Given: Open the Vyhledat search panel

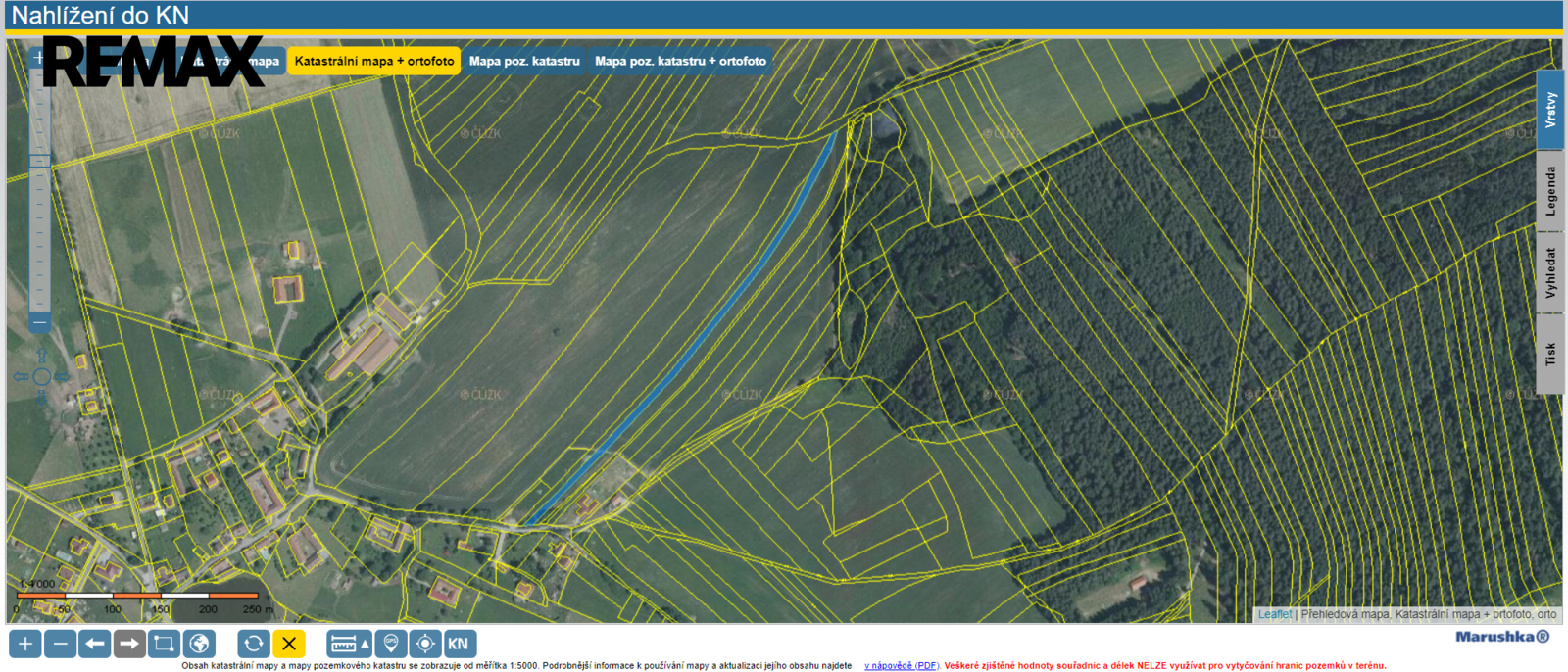Looking at the screenshot, I should click(1549, 272).
